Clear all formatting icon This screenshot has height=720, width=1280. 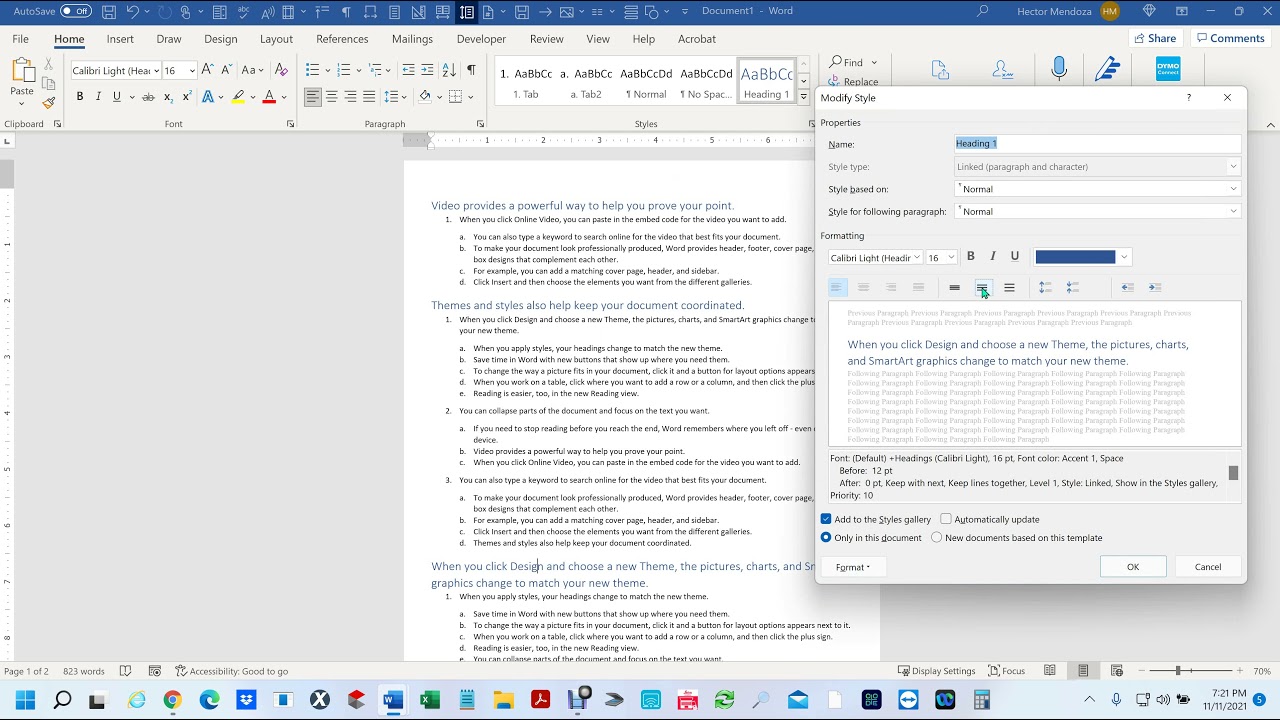pyautogui.click(x=281, y=70)
